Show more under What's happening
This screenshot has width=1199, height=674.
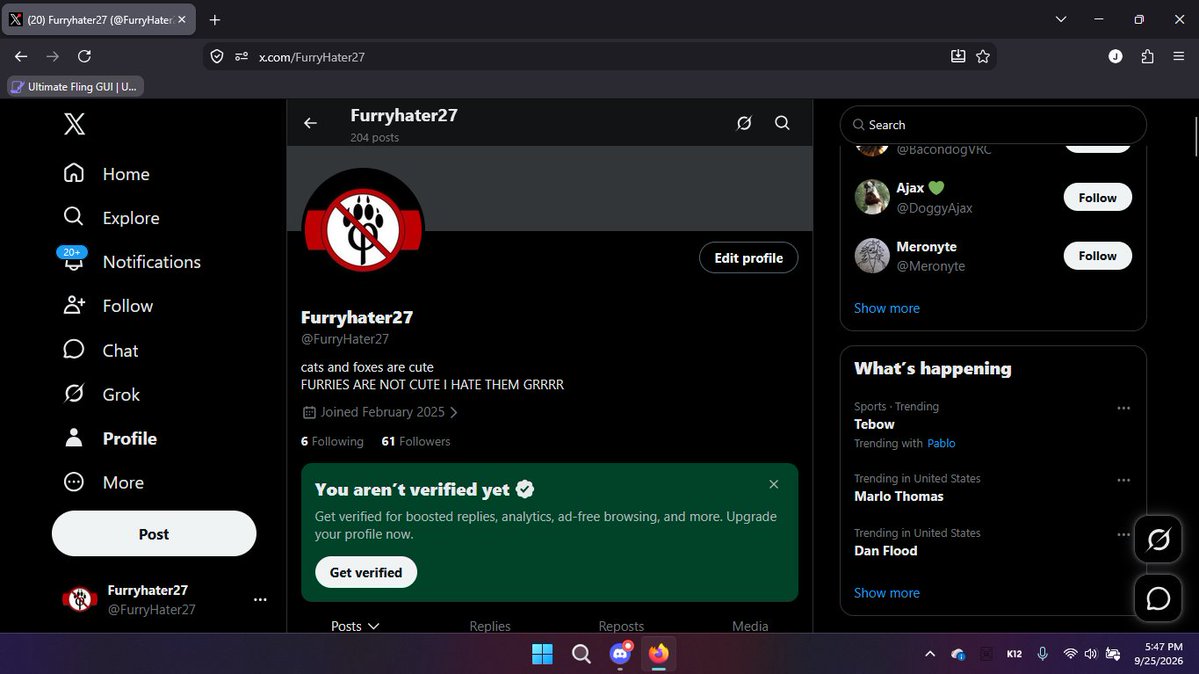tap(887, 593)
